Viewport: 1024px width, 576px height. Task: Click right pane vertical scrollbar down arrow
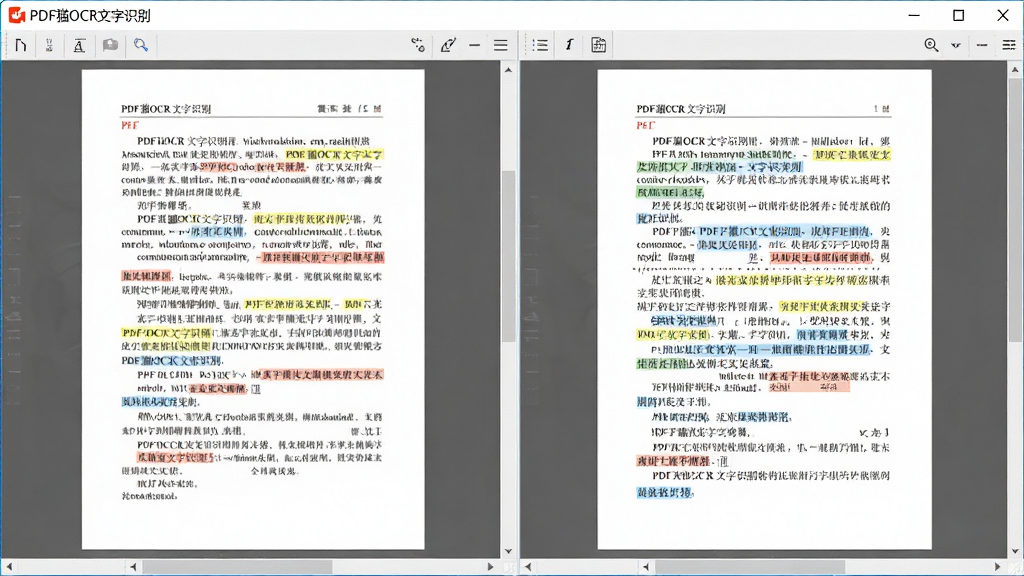point(1015,551)
